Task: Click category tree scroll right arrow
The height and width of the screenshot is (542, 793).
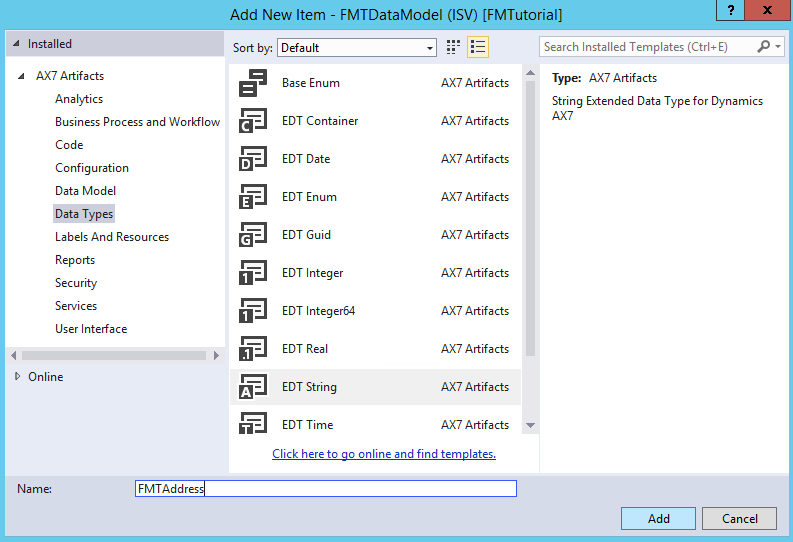Action: [216, 355]
